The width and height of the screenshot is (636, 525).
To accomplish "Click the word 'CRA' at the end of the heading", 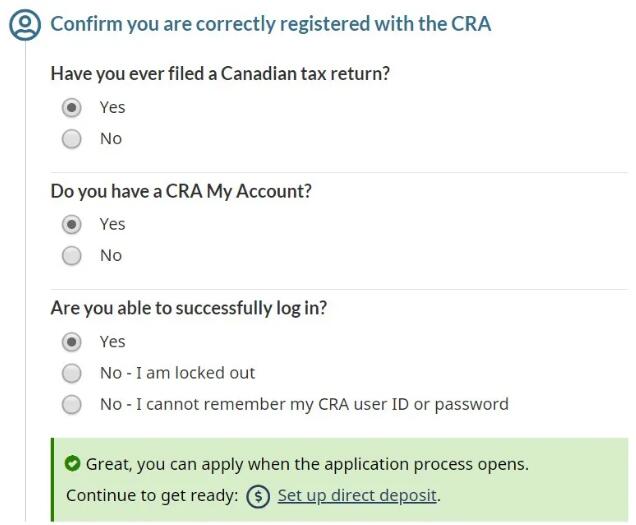I will tap(471, 24).
